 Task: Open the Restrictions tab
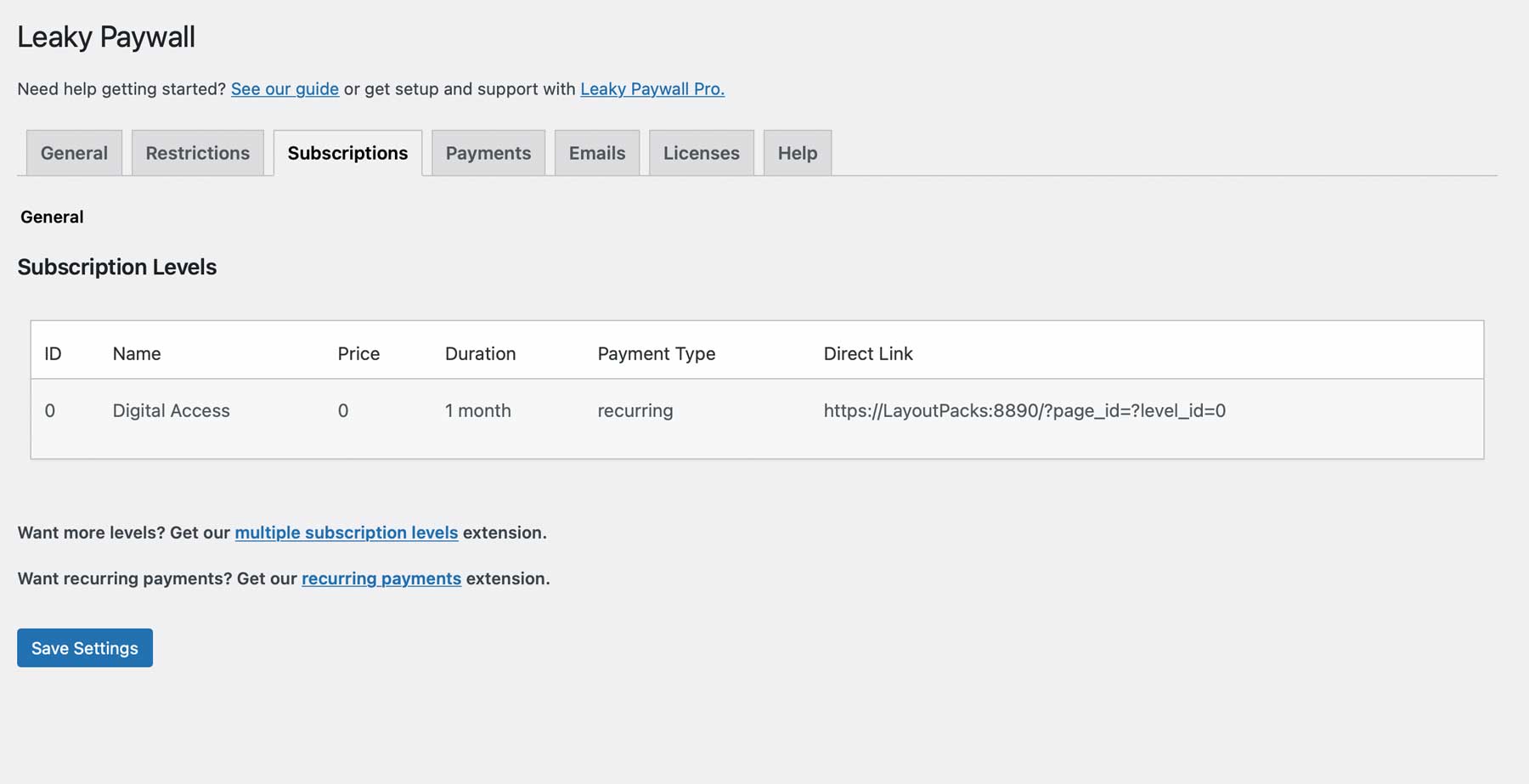tap(197, 153)
